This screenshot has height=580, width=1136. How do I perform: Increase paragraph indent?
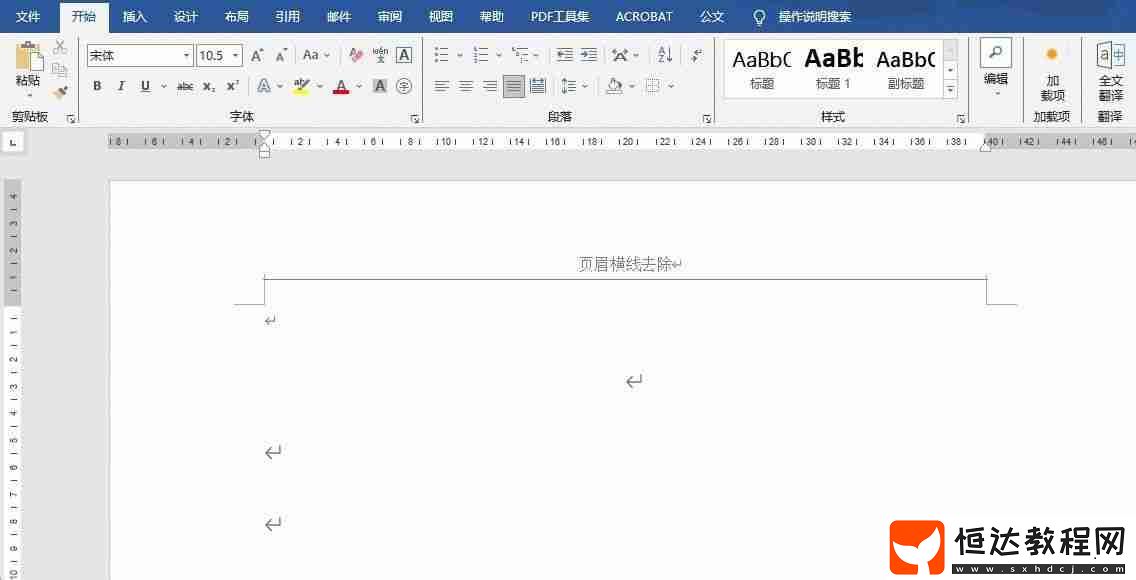pos(589,55)
